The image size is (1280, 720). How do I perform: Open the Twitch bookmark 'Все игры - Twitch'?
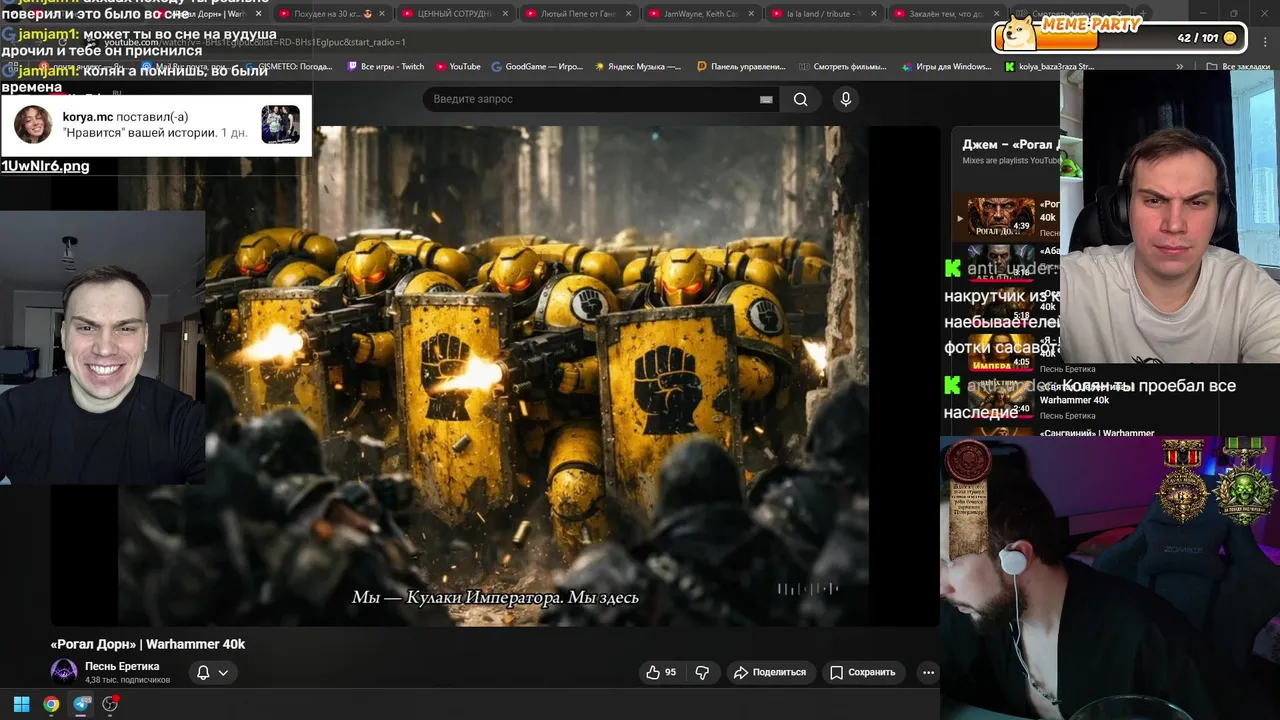point(386,67)
